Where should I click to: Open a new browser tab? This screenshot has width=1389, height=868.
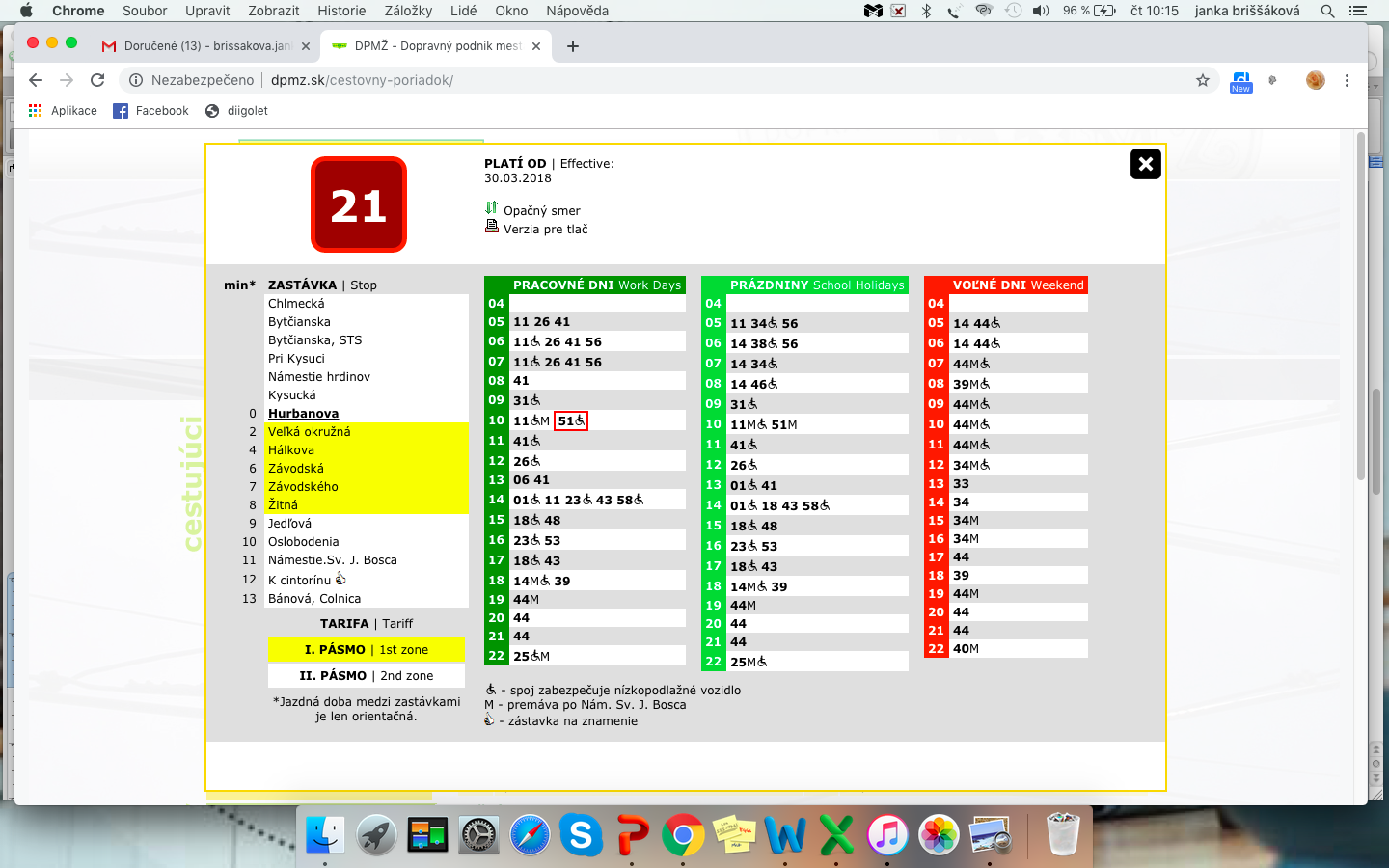pos(573,46)
